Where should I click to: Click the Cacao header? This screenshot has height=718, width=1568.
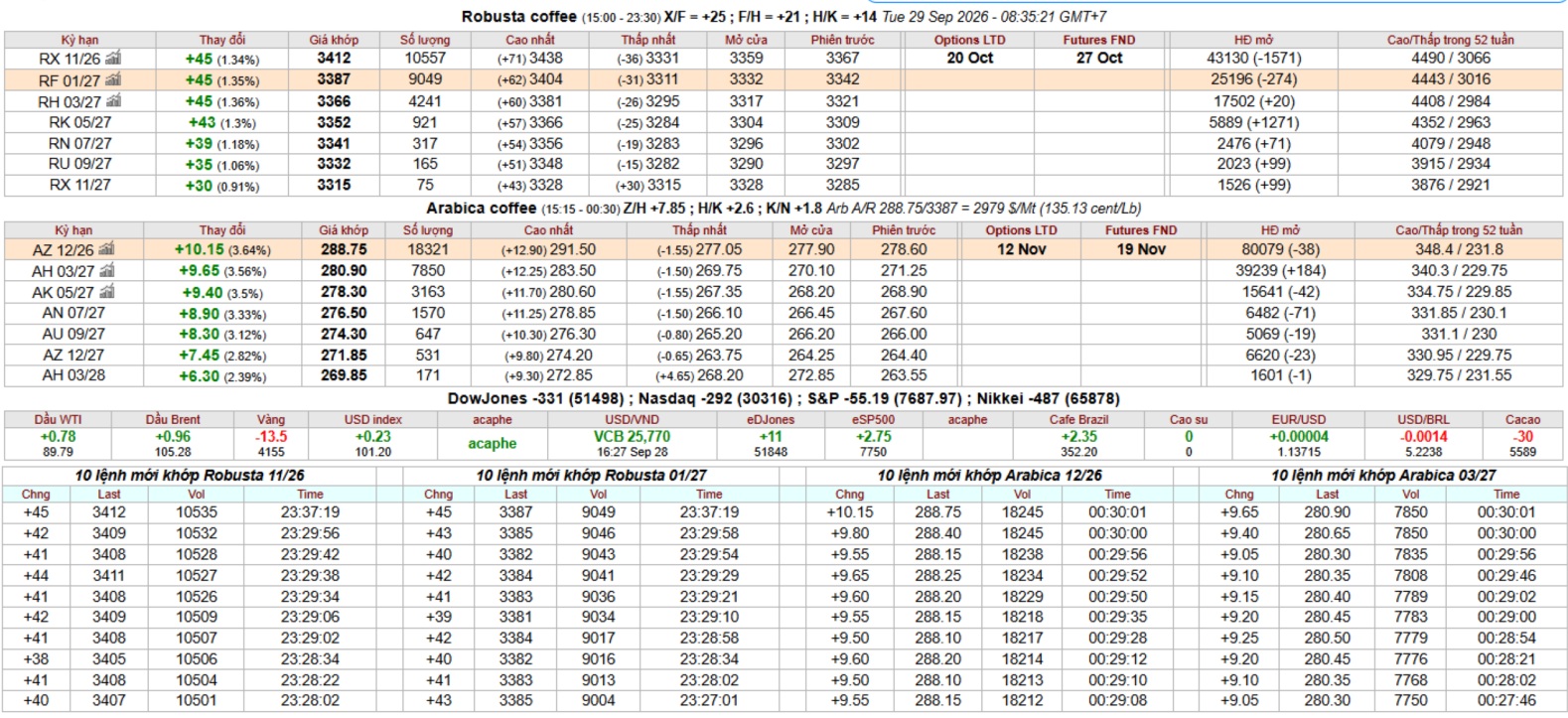[x=1522, y=420]
